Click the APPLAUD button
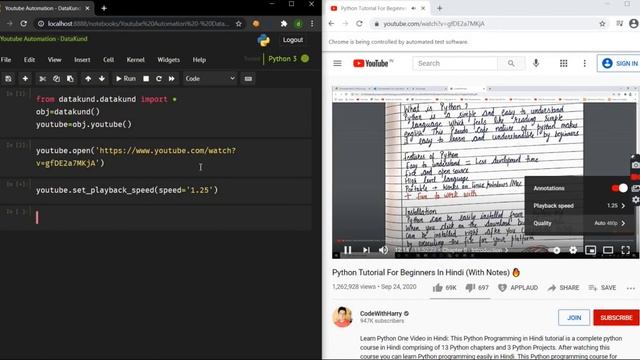This screenshot has width=640, height=360. pos(518,288)
